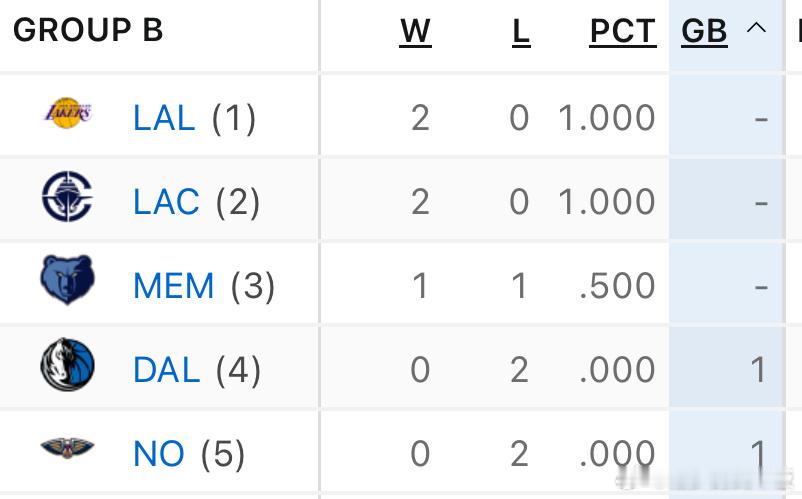The height and width of the screenshot is (499, 802).
Task: Sort by GB column header
Action: (x=703, y=32)
